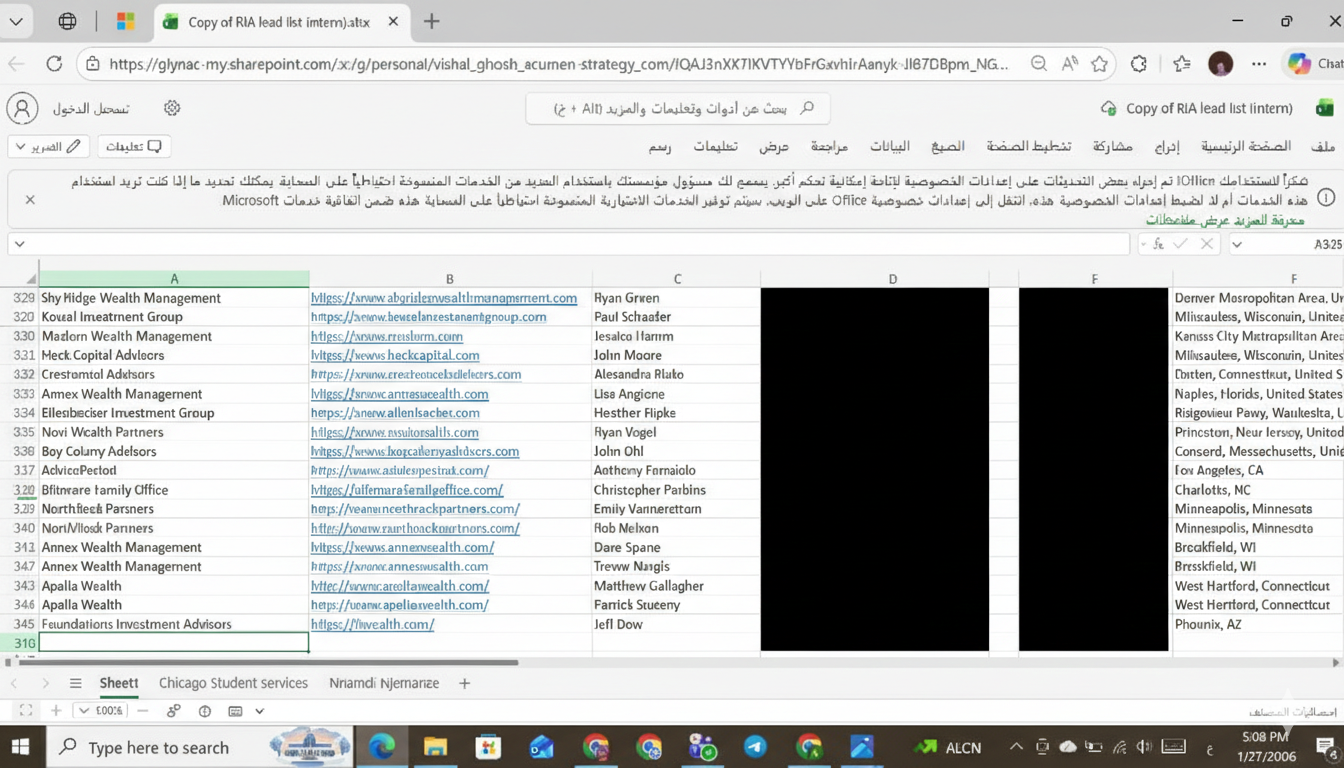This screenshot has height=768, width=1344.
Task: Open the all-sheets list icon near sheet tabs
Action: 75,683
